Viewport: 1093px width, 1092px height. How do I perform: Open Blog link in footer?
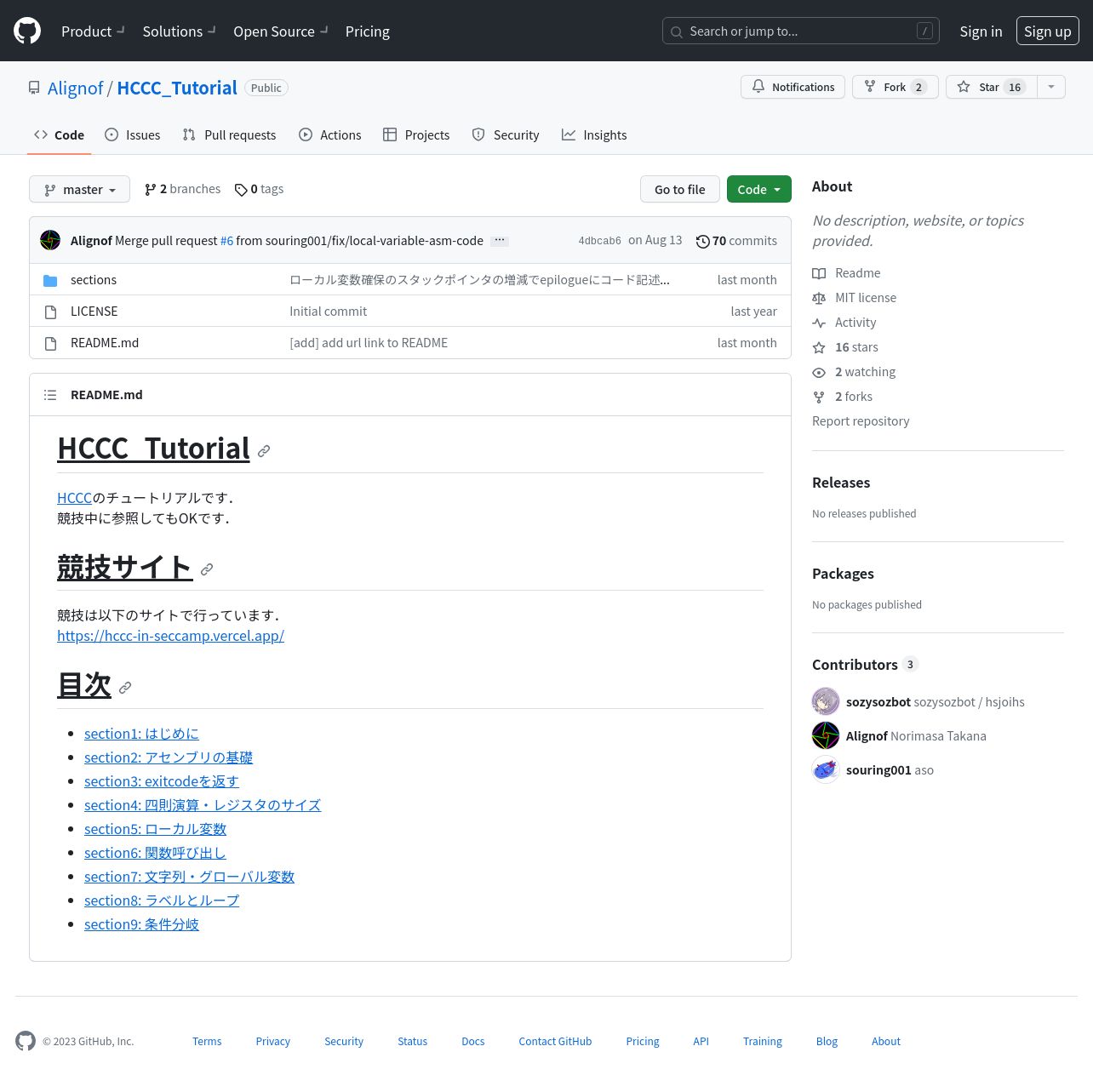pos(827,1042)
